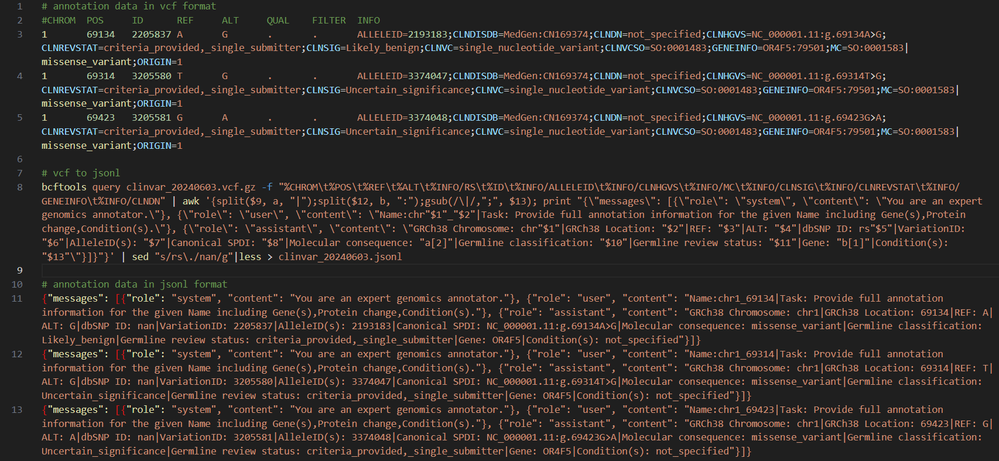Click 'ALLELEID=2193183' on line 3
Screen dimensions: 999x461
click(x=404, y=34)
